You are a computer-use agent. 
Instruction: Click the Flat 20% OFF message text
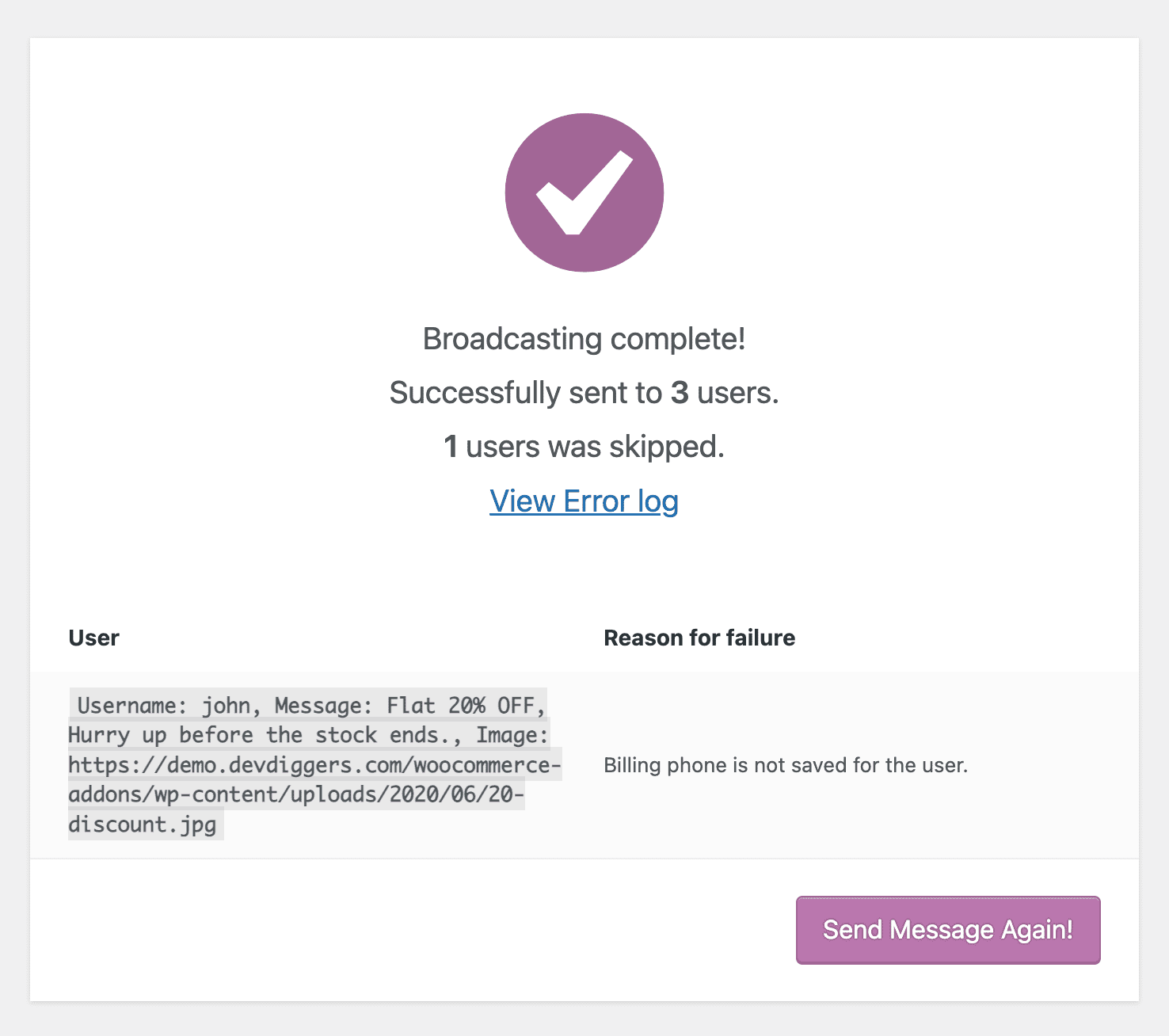465,706
